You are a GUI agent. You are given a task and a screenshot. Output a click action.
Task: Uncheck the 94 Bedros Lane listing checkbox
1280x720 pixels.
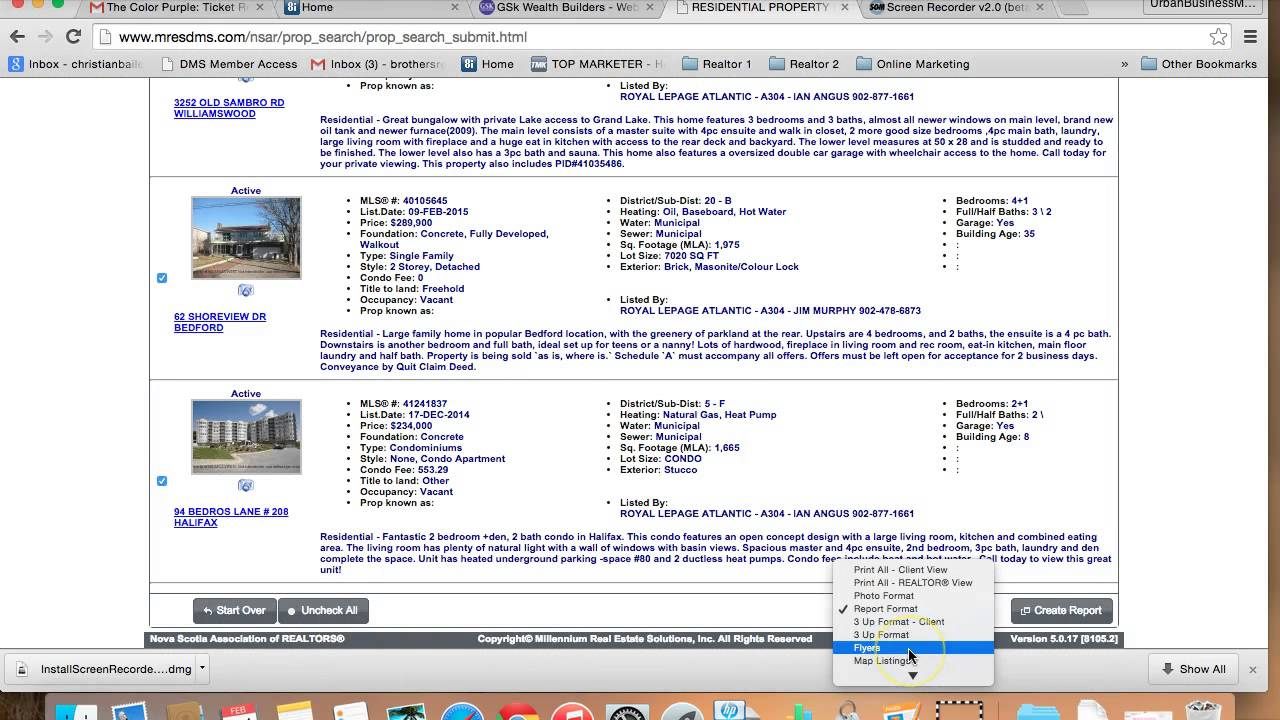point(162,481)
